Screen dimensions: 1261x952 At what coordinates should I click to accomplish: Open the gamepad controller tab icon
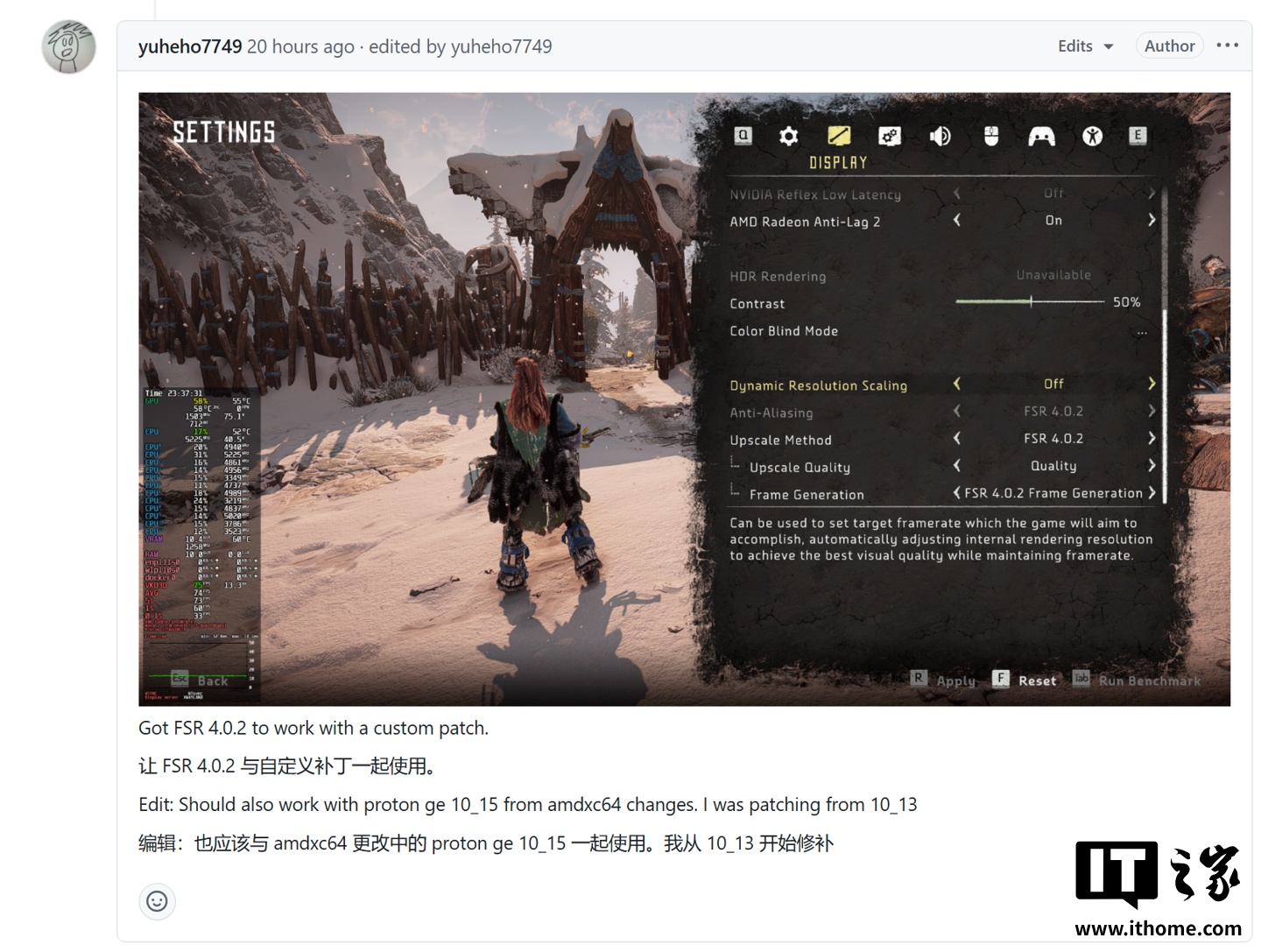click(1041, 136)
